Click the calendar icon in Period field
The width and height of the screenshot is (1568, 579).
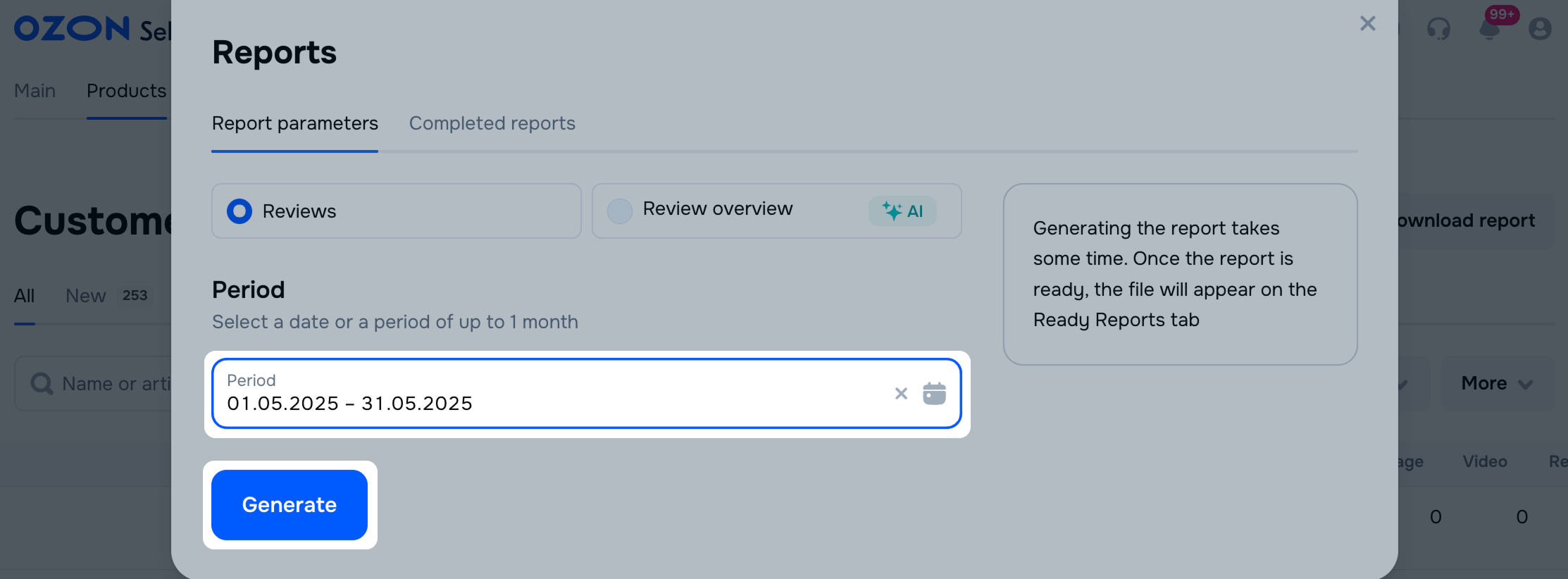coord(934,394)
